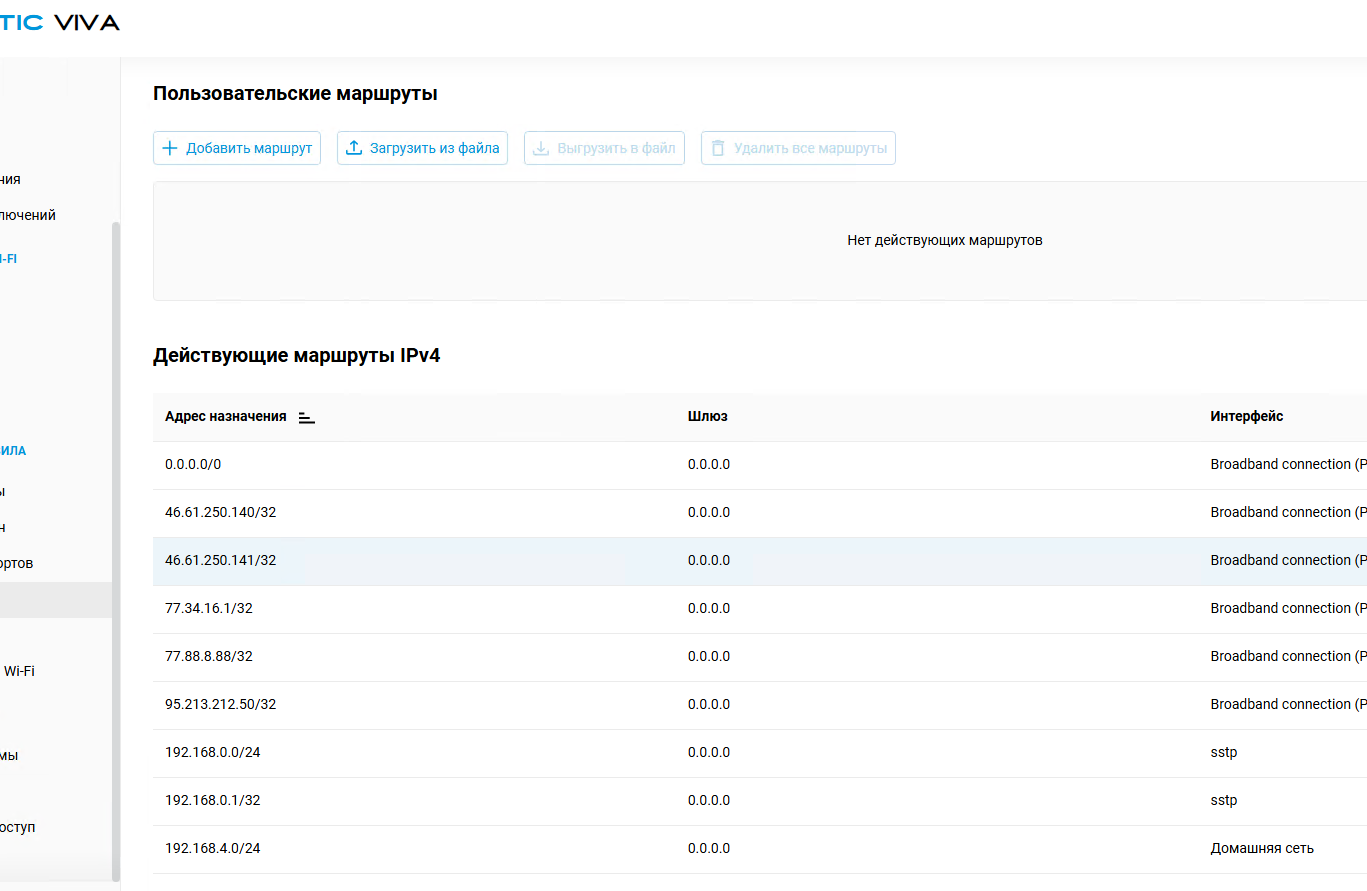Click the Удалить все маршруты button
This screenshot has height=891, width=1367.
(798, 148)
